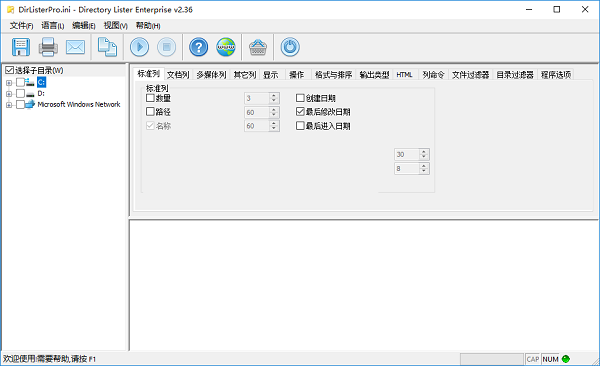Viewport: 600px width, 366px height.
Task: Open the 视图(V) menu
Action: pyautogui.click(x=116, y=26)
